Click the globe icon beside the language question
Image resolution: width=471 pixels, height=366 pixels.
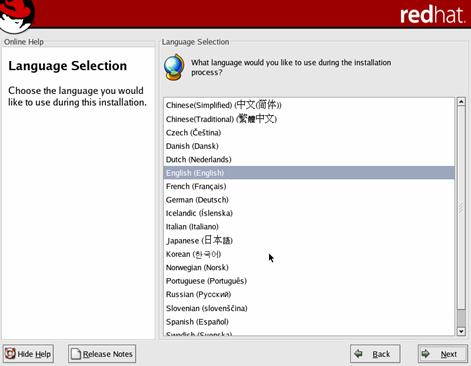(x=174, y=67)
